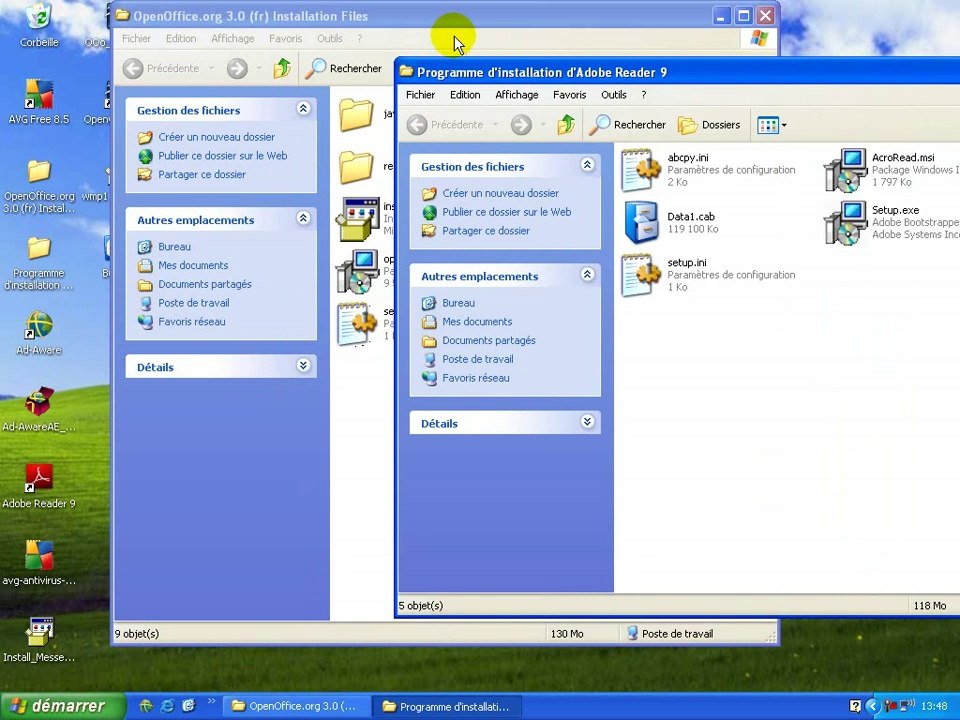This screenshot has width=960, height=720.
Task: Click Partager ce dossier in OpenOffice window
Action: point(201,174)
